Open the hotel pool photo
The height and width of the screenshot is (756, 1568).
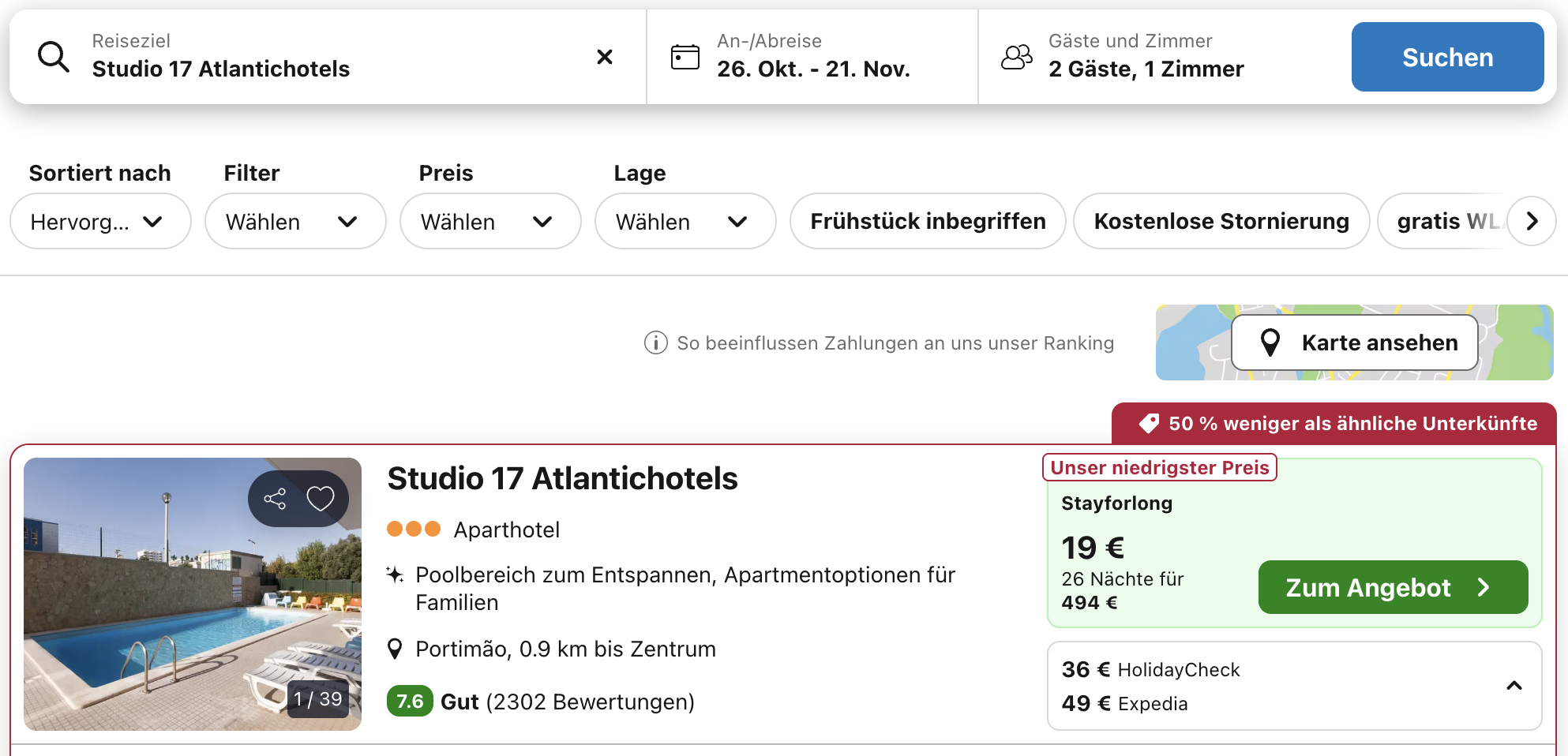coord(193,593)
